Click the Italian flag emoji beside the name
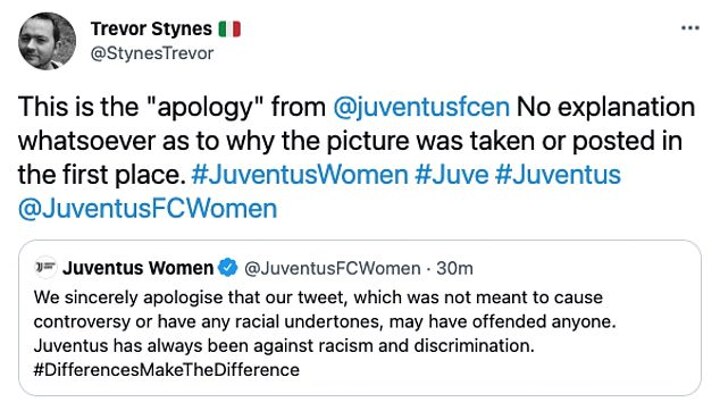Screen dimensions: 720x411 [229, 30]
